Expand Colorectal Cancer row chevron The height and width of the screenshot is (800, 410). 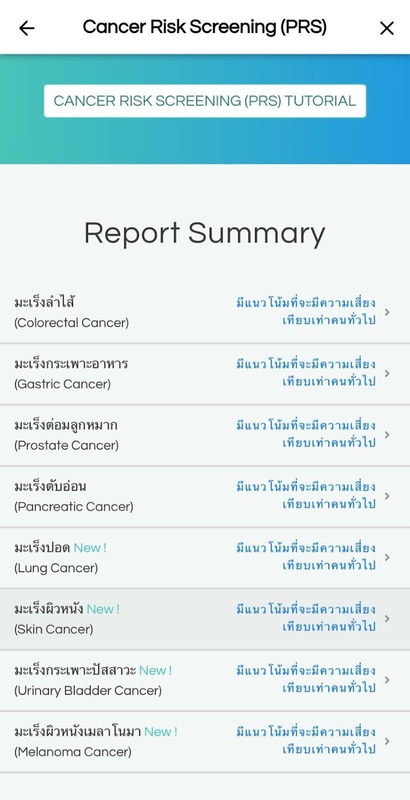[387, 312]
